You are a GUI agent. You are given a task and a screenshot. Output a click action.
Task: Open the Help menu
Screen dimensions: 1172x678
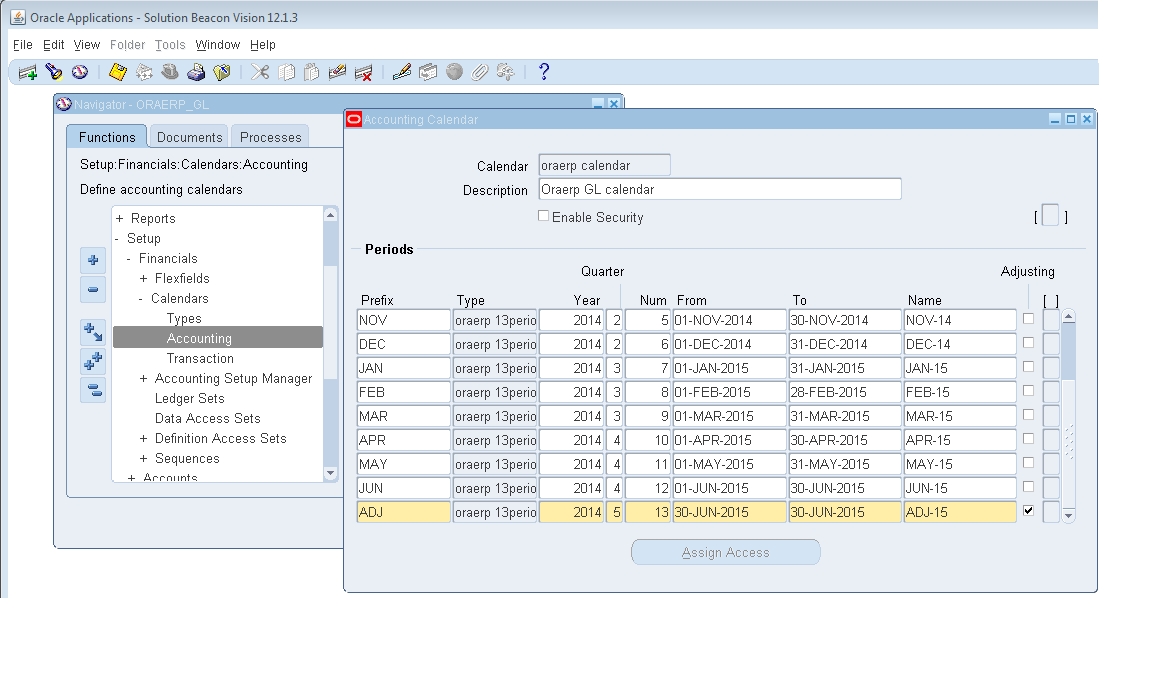pyautogui.click(x=262, y=45)
